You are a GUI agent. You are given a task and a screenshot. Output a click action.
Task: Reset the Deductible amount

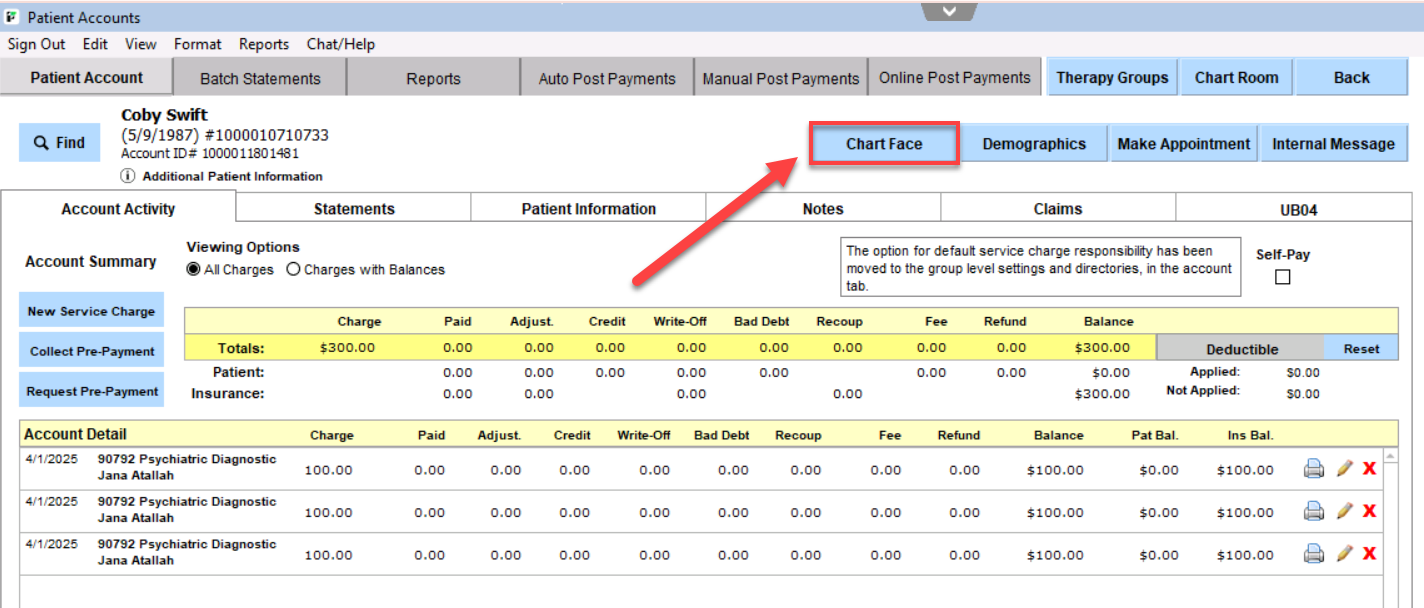[1361, 349]
